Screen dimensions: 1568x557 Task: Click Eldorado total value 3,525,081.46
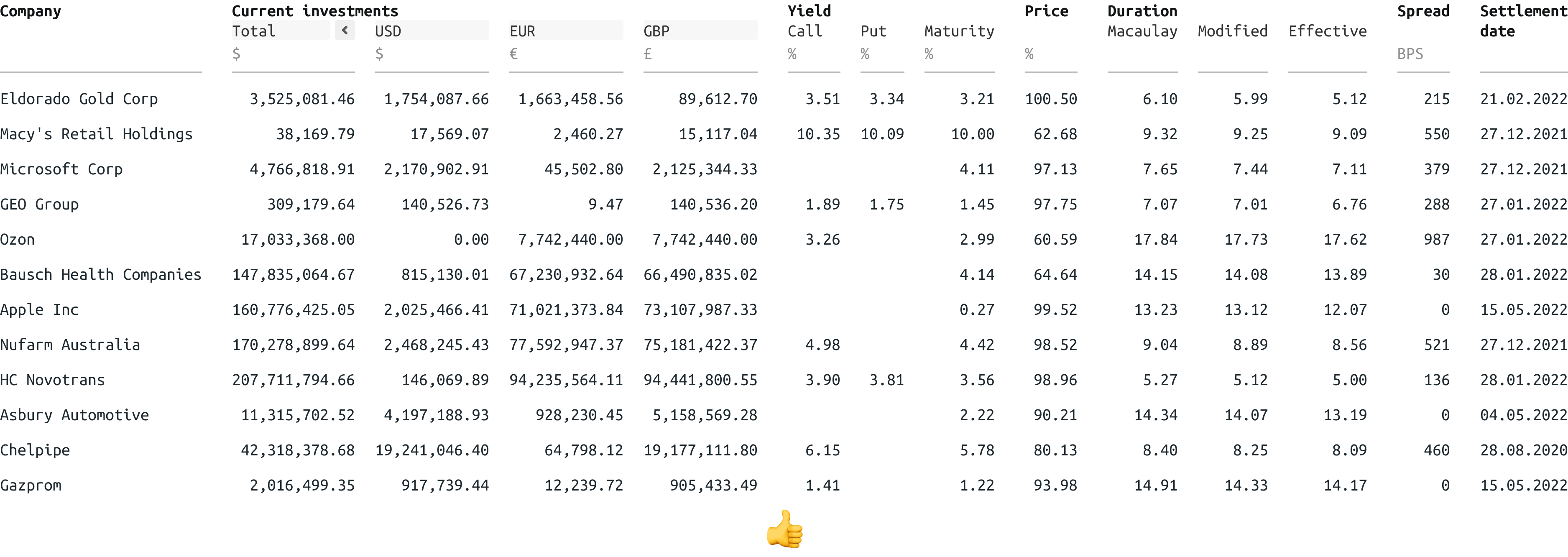pos(302,99)
